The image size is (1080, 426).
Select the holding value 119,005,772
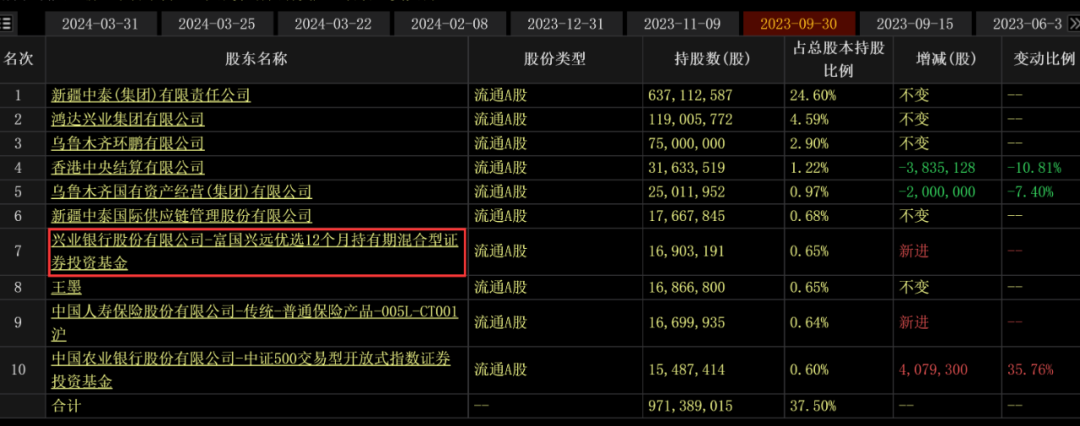pos(691,119)
